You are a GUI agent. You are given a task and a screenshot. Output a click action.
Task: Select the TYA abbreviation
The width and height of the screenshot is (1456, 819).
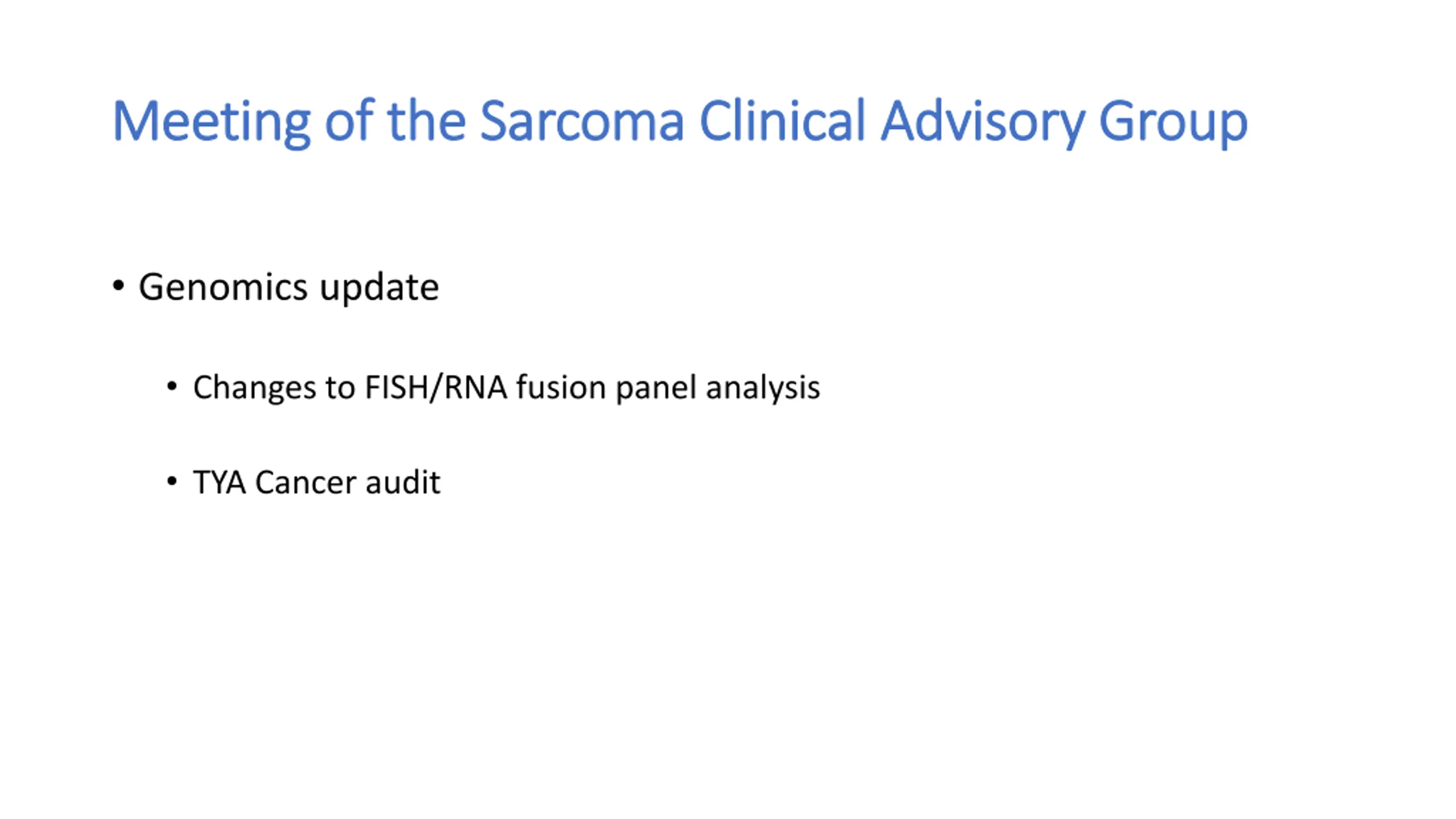pos(220,482)
